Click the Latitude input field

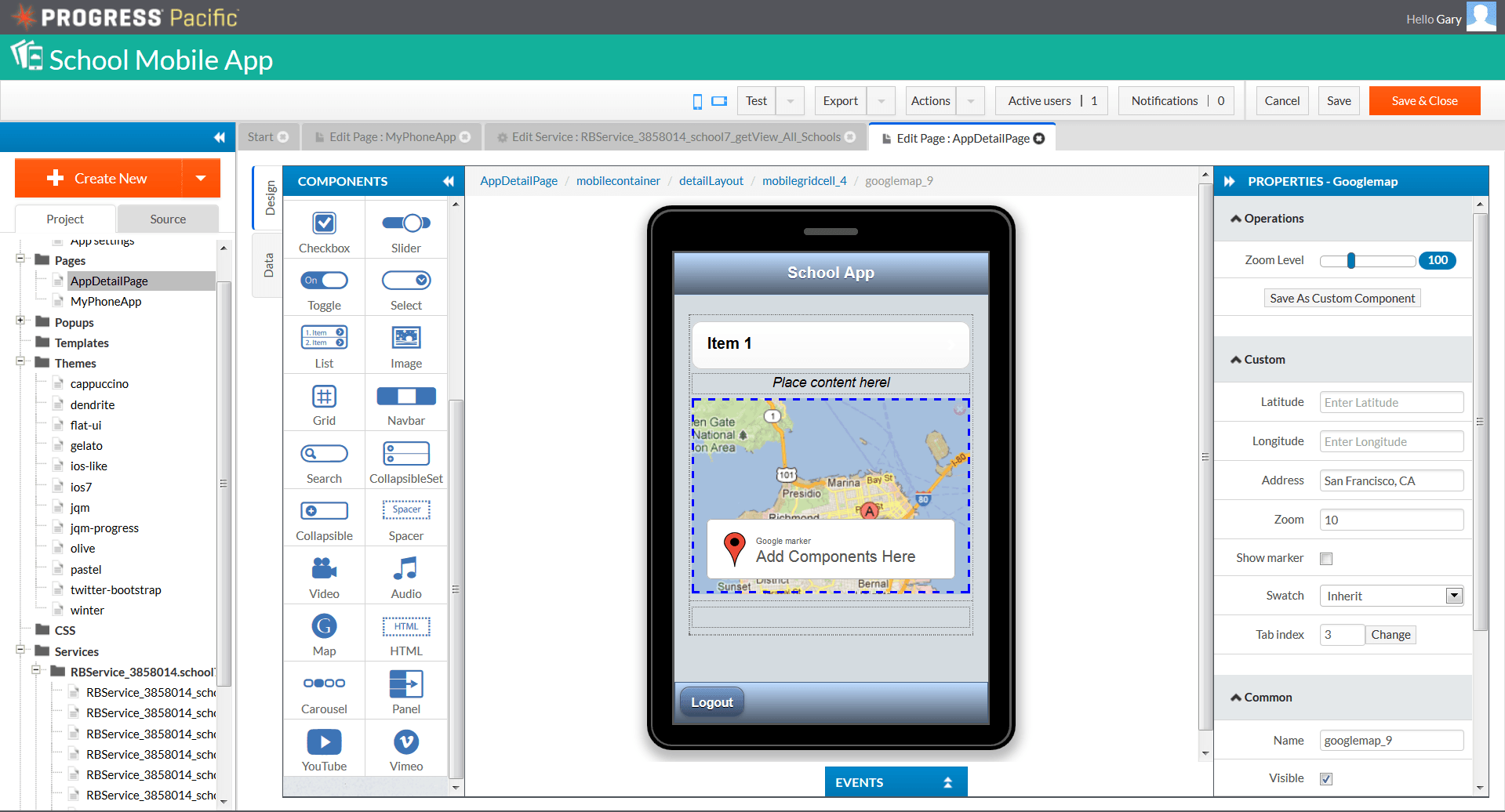(1391, 402)
